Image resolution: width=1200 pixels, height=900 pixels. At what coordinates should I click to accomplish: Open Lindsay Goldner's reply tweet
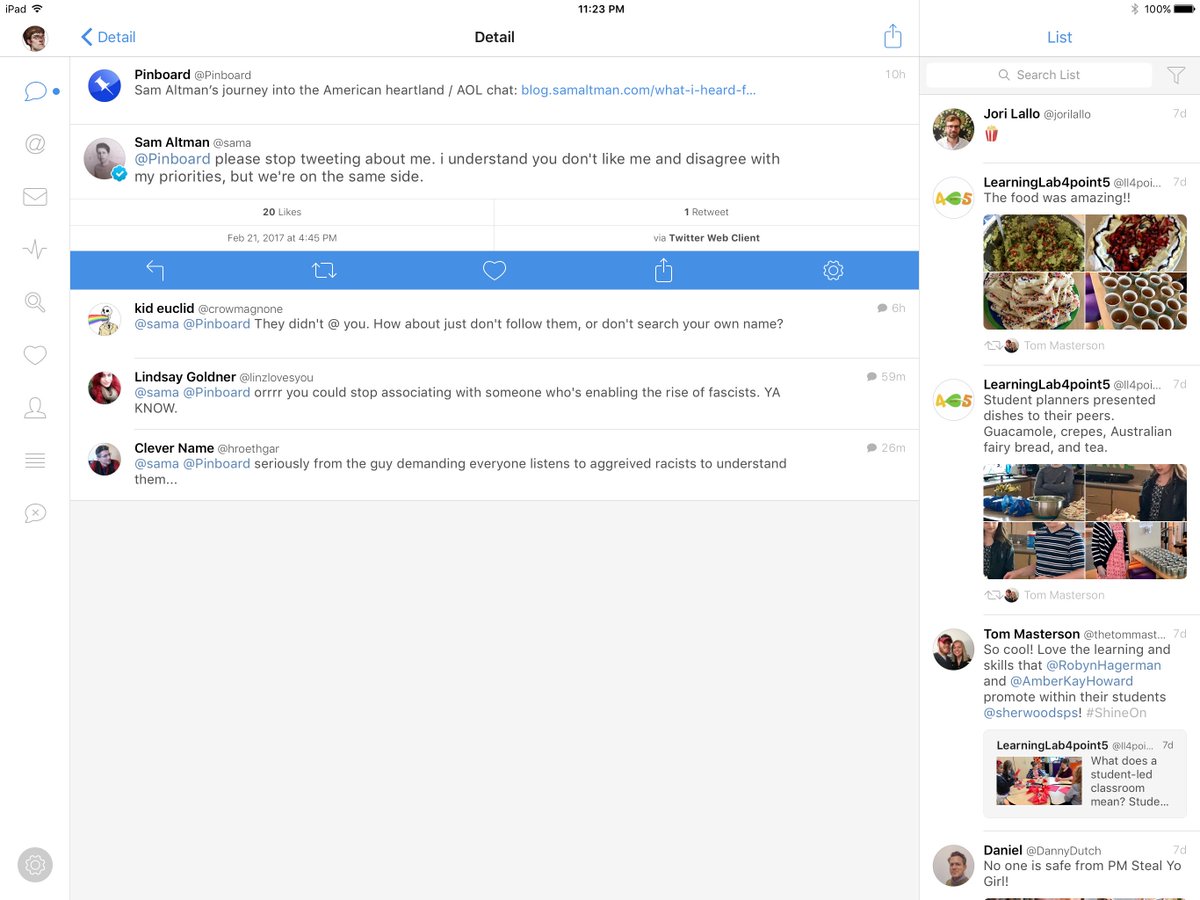(494, 394)
